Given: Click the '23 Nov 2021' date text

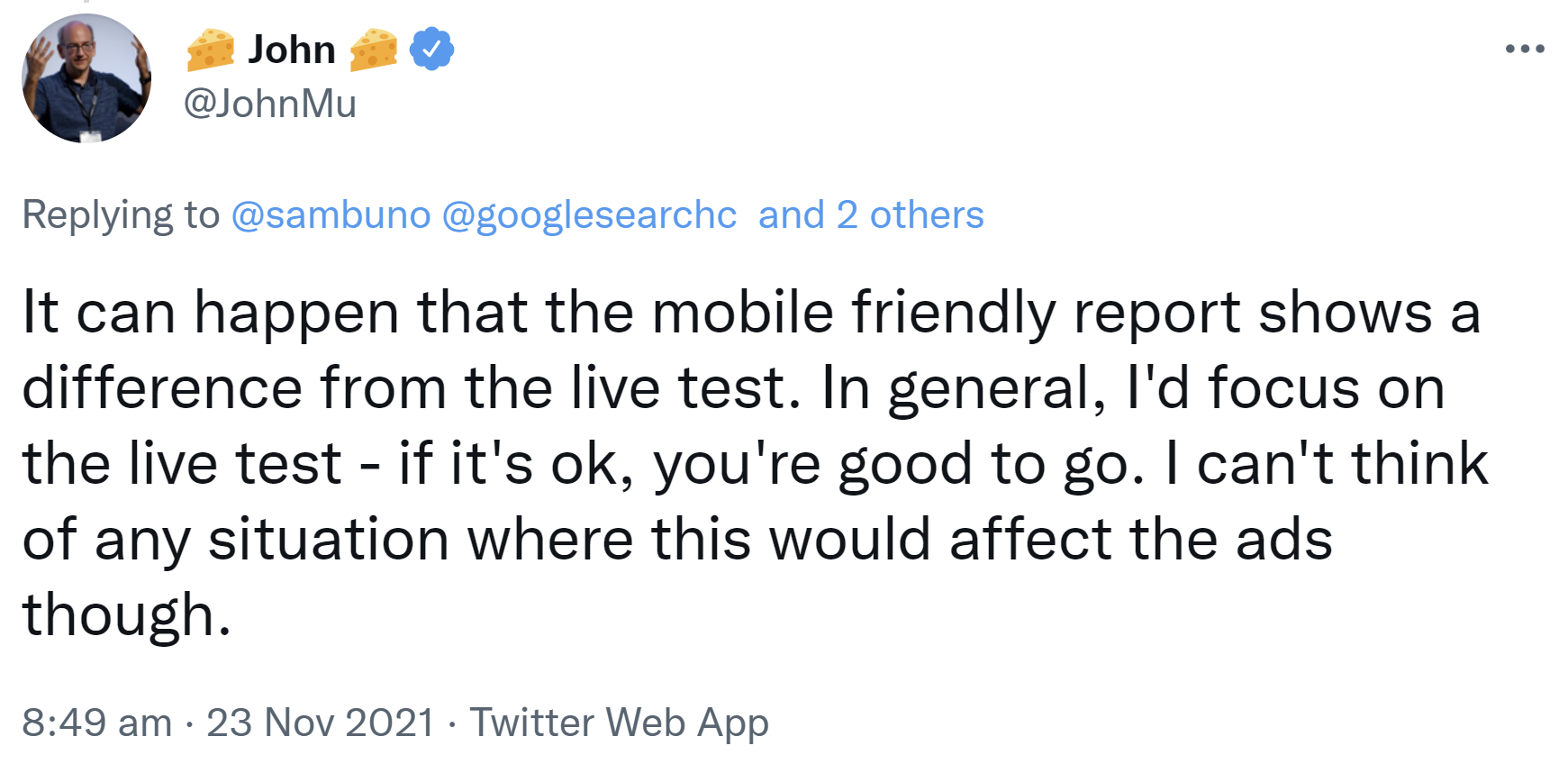Looking at the screenshot, I should click(x=320, y=722).
